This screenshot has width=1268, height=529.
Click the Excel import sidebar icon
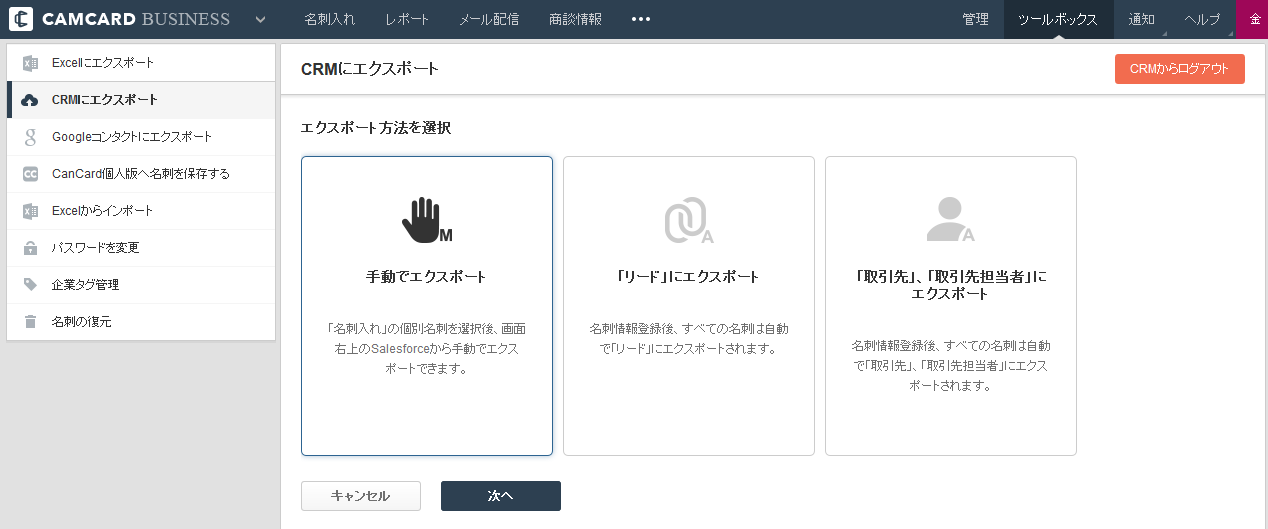click(30, 211)
